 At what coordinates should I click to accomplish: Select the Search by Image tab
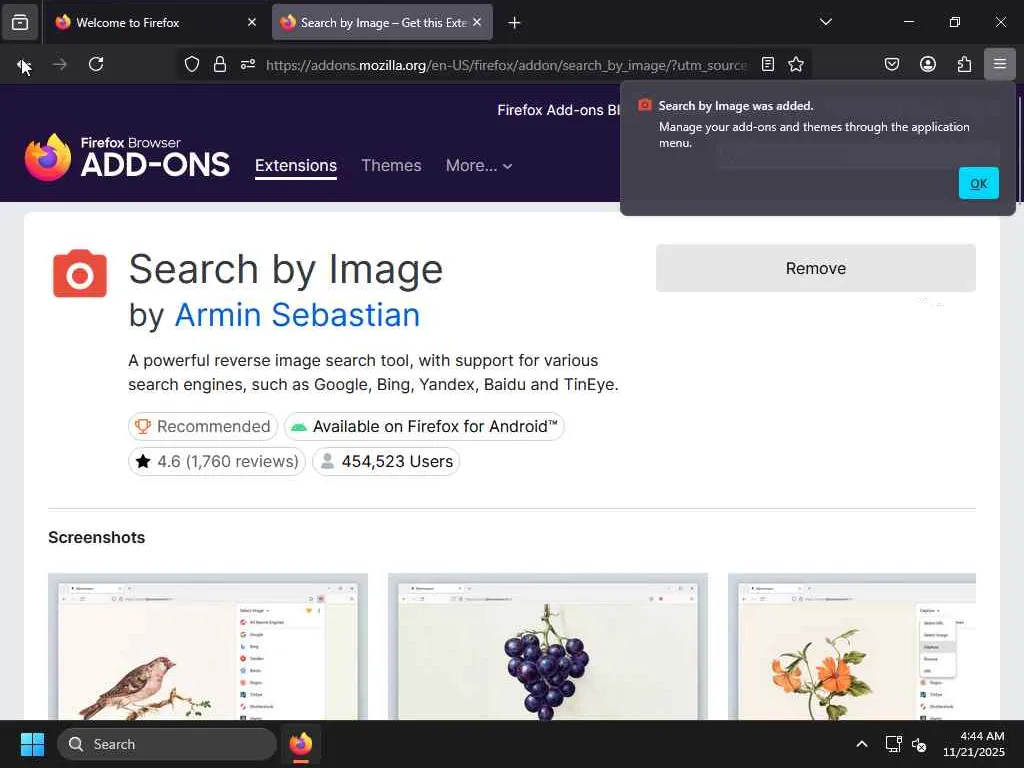click(x=382, y=23)
